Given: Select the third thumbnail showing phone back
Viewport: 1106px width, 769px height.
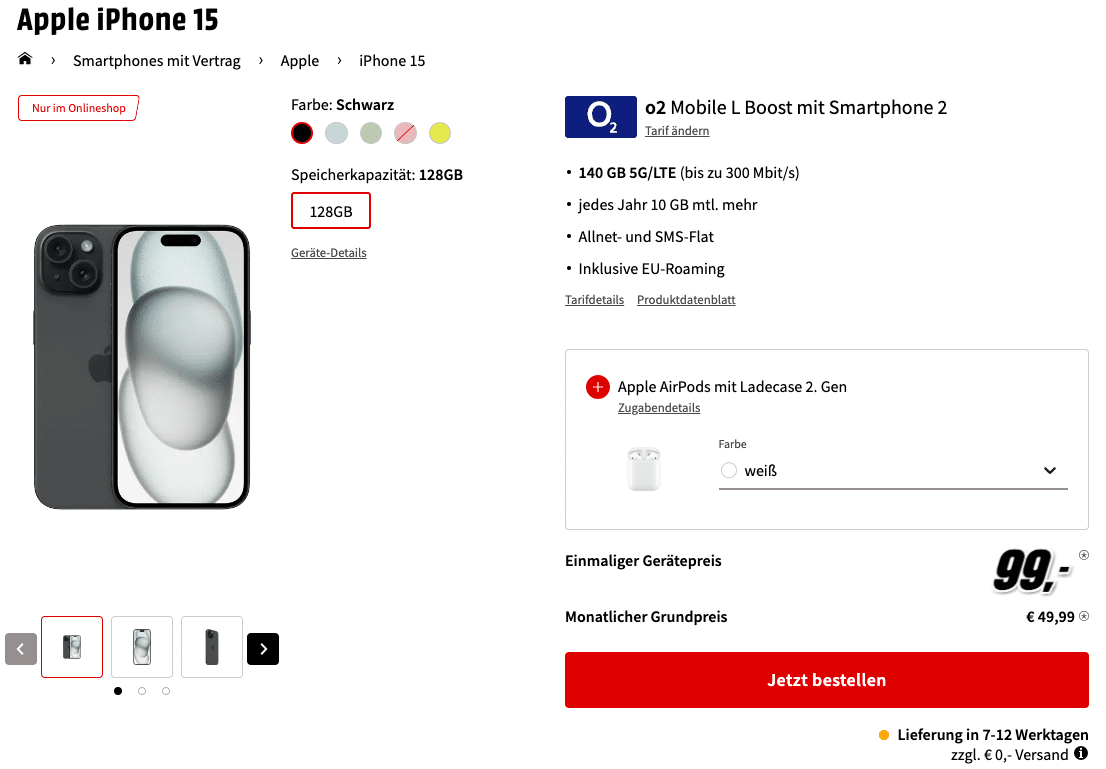Looking at the screenshot, I should [212, 647].
